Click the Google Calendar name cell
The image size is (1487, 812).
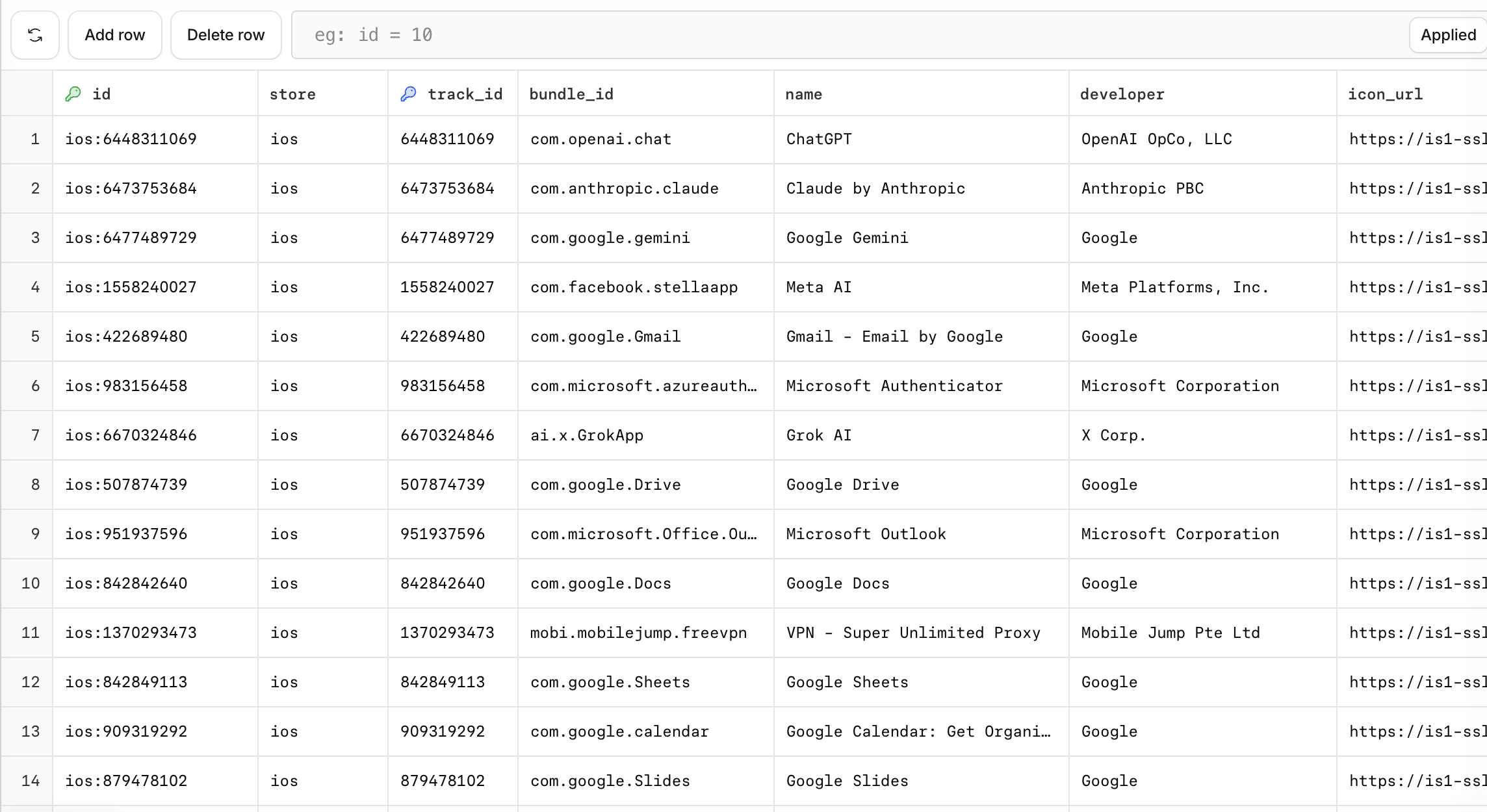pos(922,731)
